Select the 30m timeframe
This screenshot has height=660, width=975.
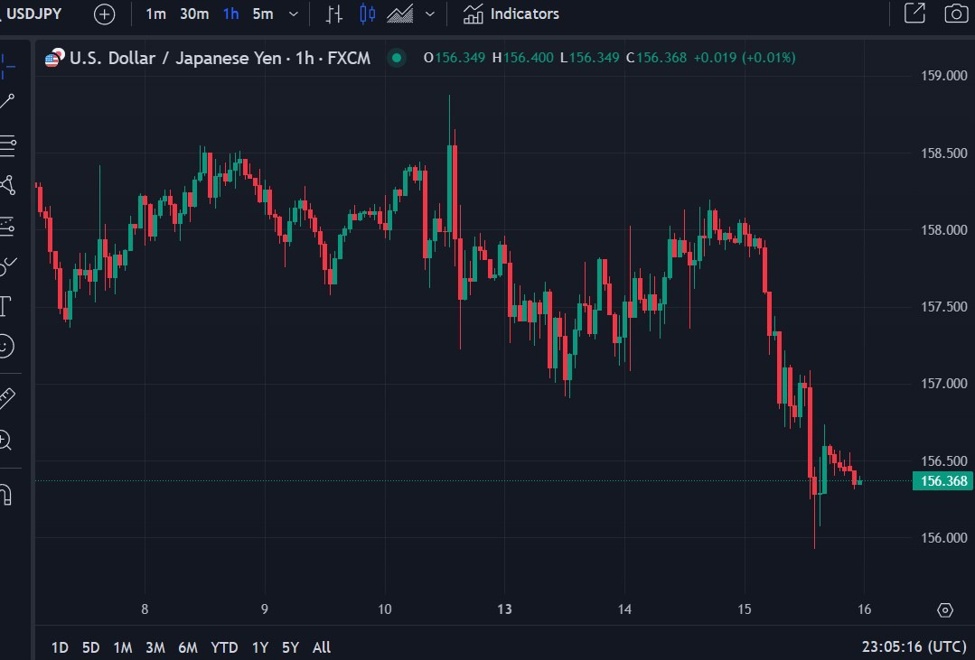tap(194, 14)
